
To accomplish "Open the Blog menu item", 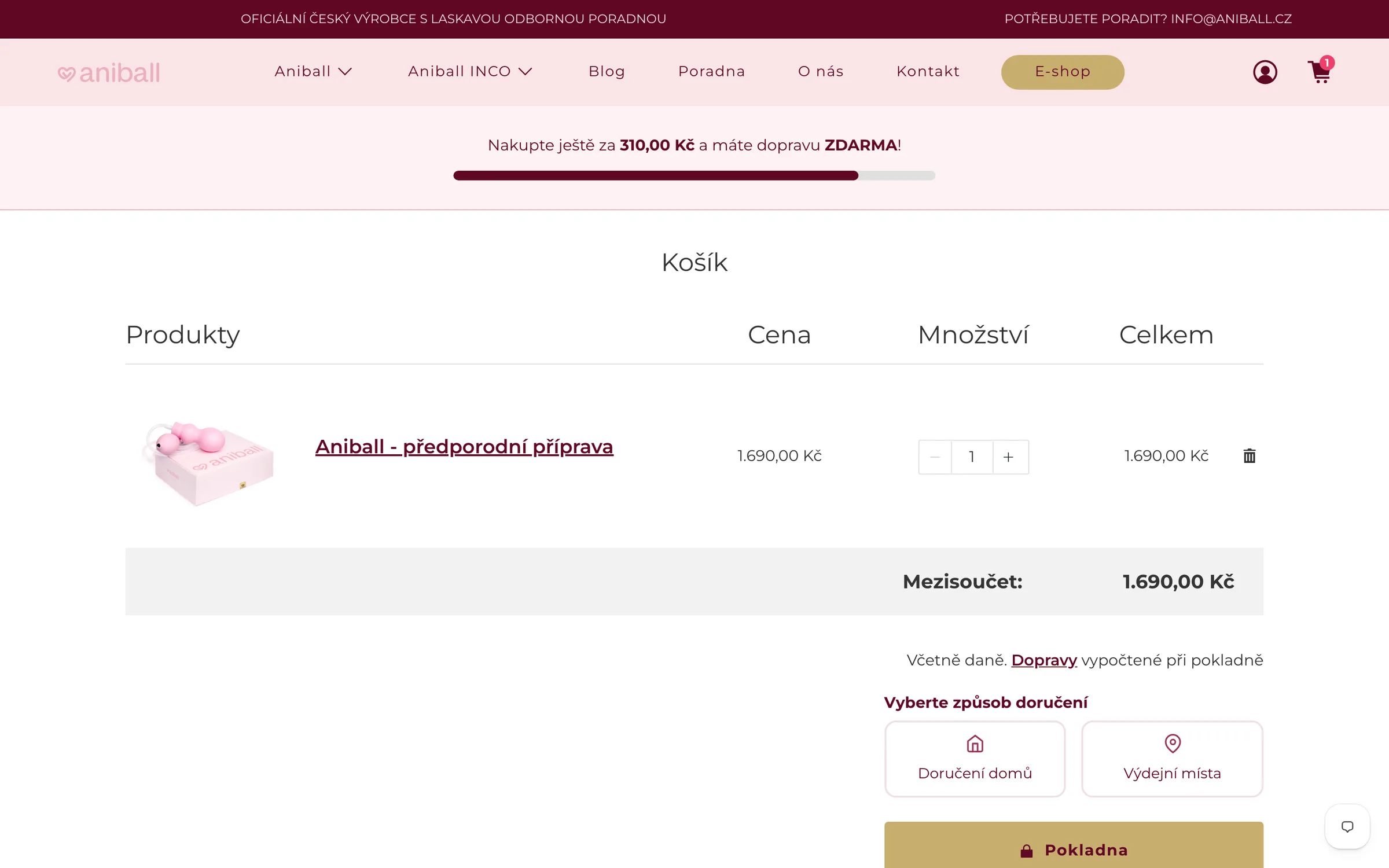I will pos(607,71).
